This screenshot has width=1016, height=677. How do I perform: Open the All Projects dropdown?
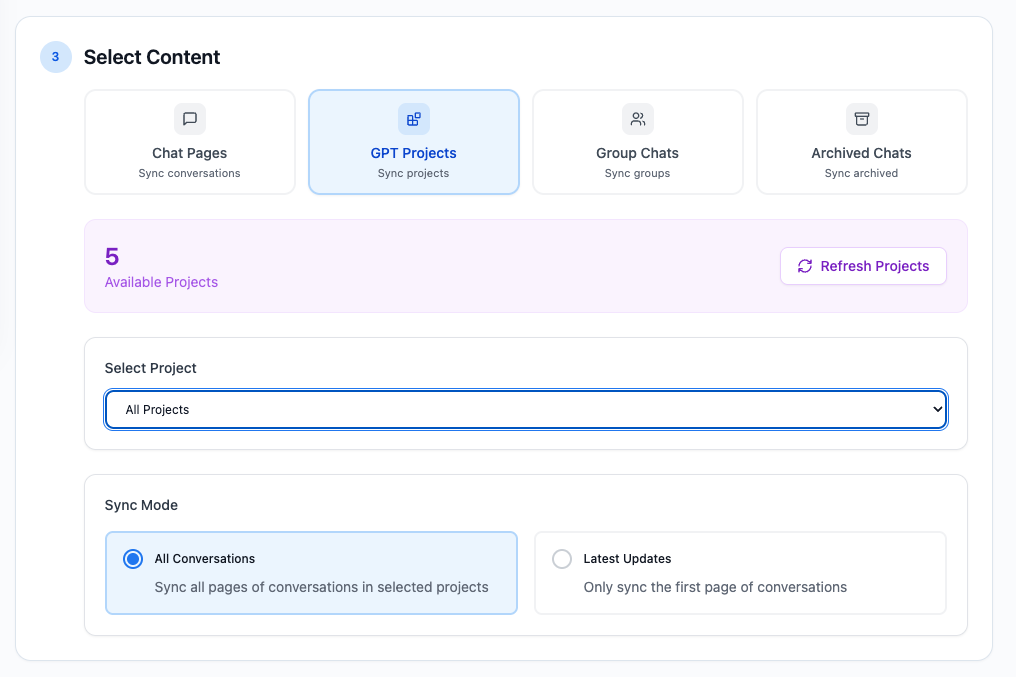coord(525,409)
